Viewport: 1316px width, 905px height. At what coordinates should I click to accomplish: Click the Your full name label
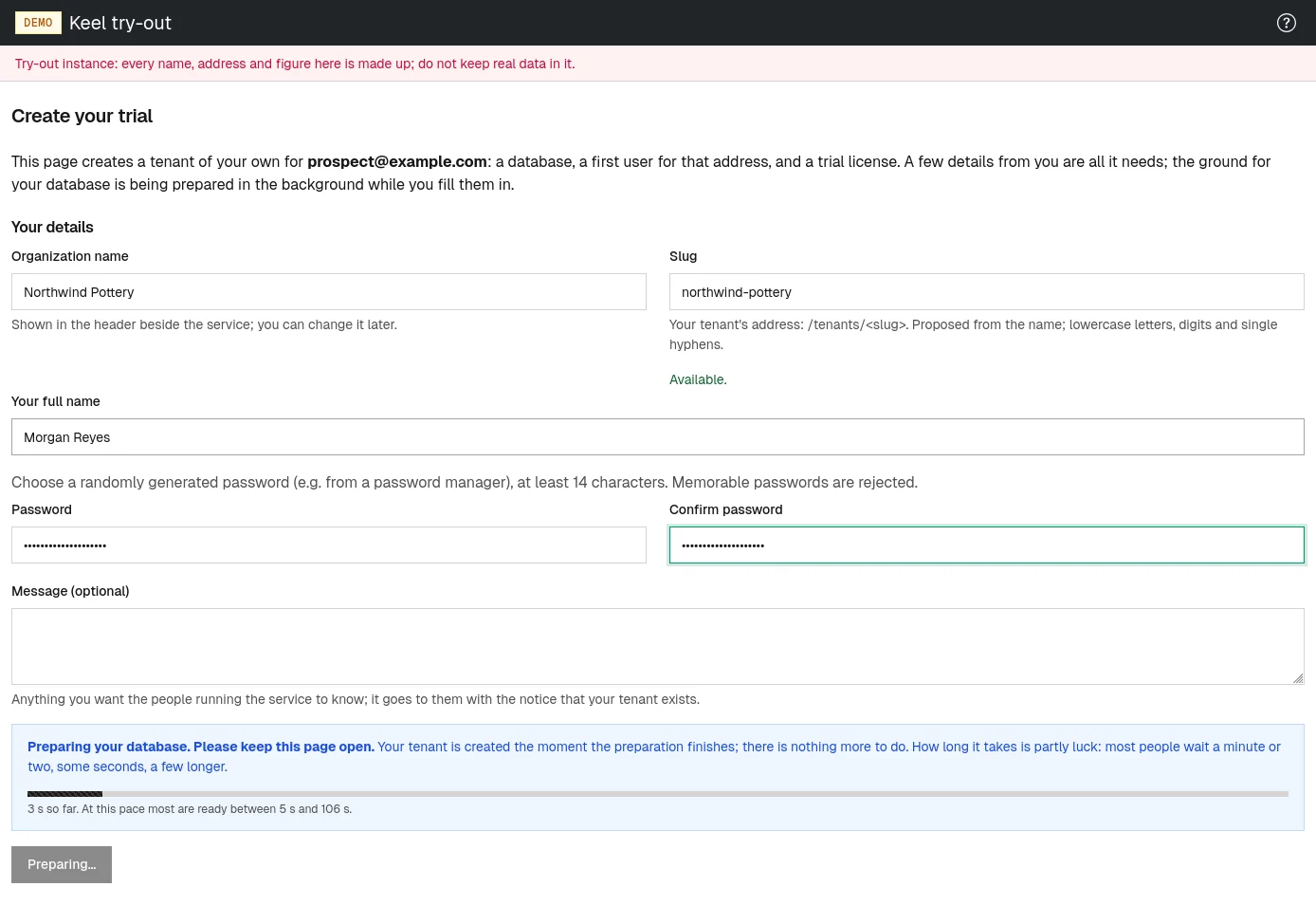point(56,401)
